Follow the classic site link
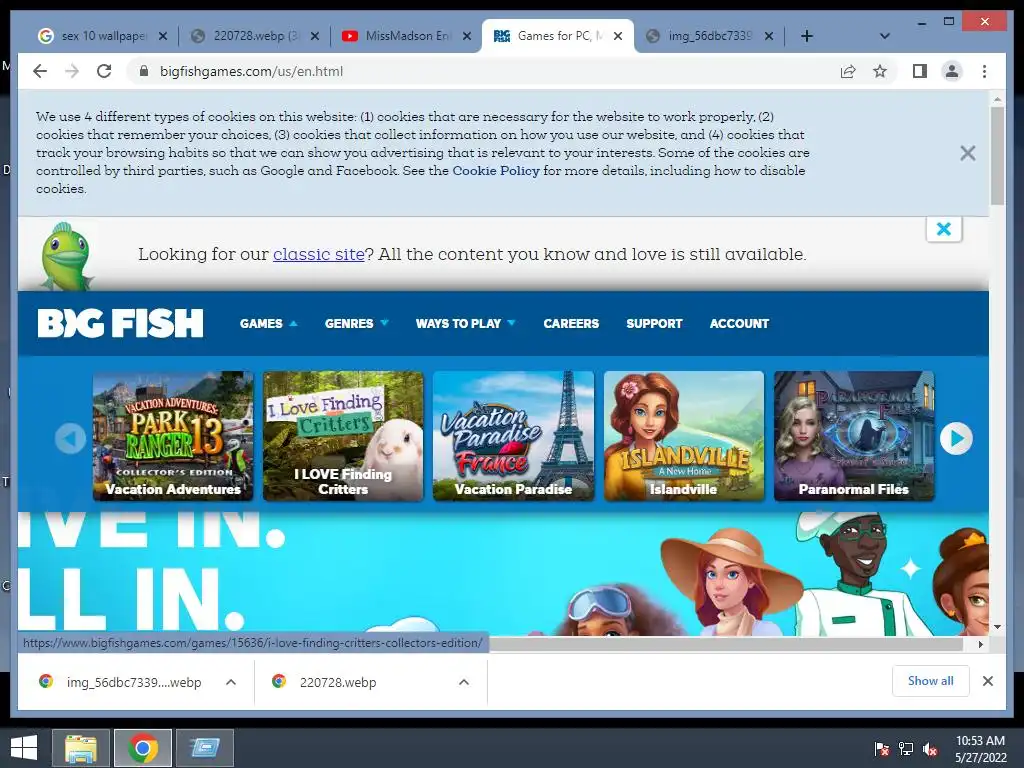1024x768 pixels. [318, 254]
